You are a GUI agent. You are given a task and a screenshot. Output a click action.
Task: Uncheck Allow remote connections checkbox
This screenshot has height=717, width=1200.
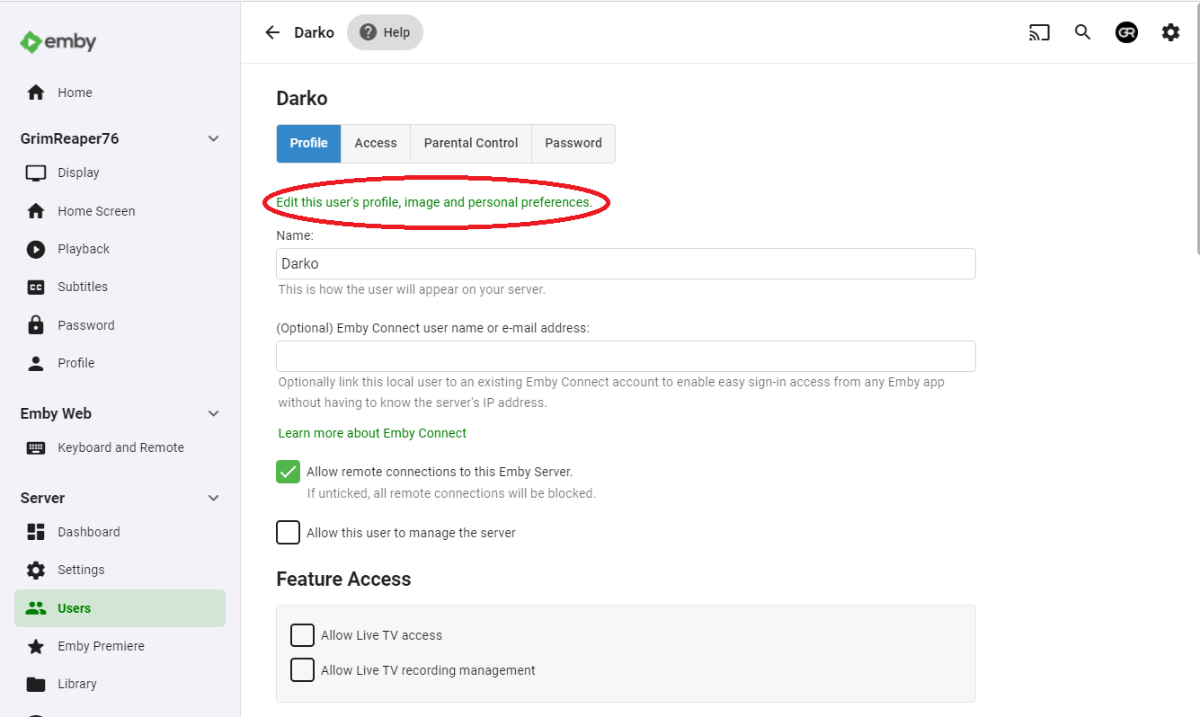pyautogui.click(x=288, y=472)
